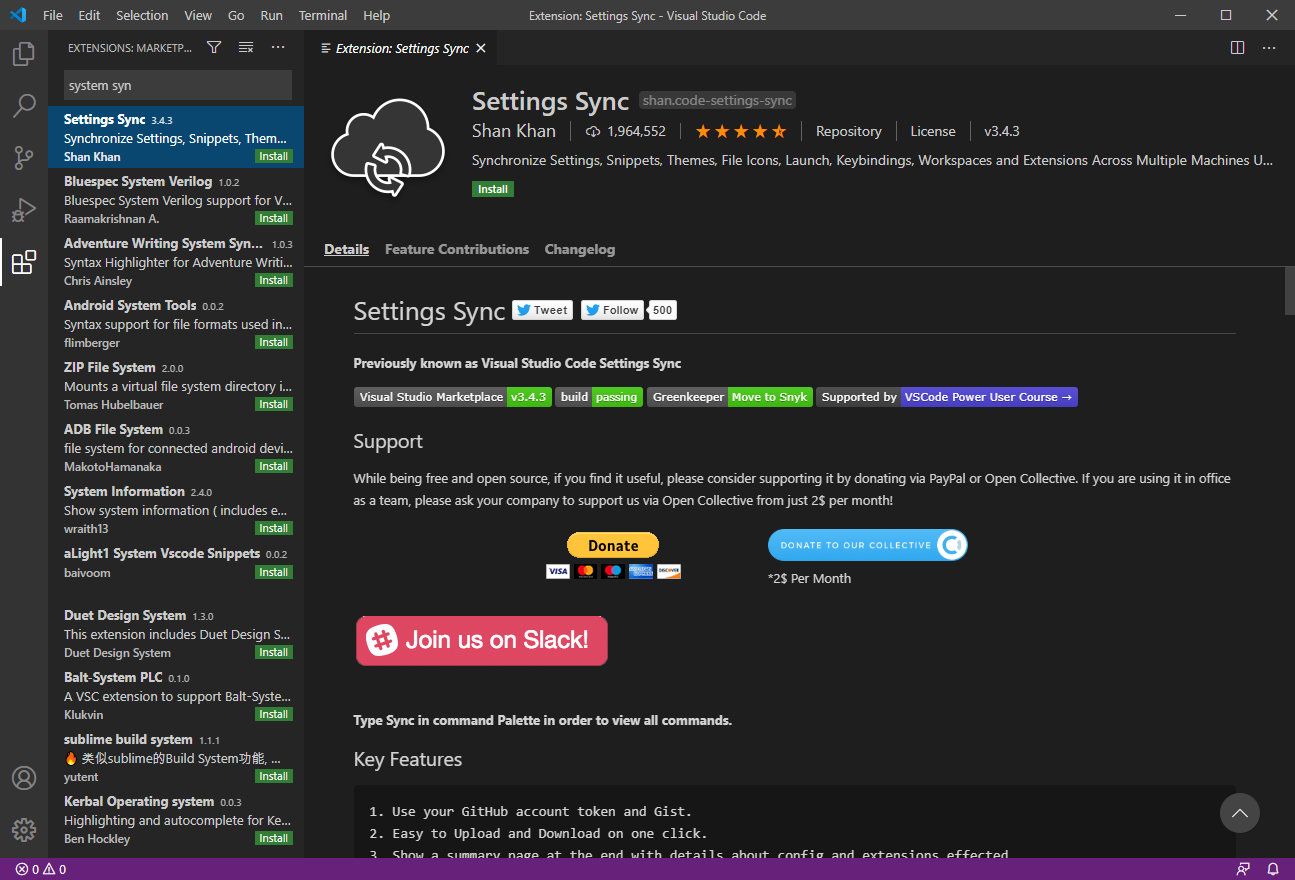
Task: Open extensions panel More Actions menu
Action: (278, 47)
